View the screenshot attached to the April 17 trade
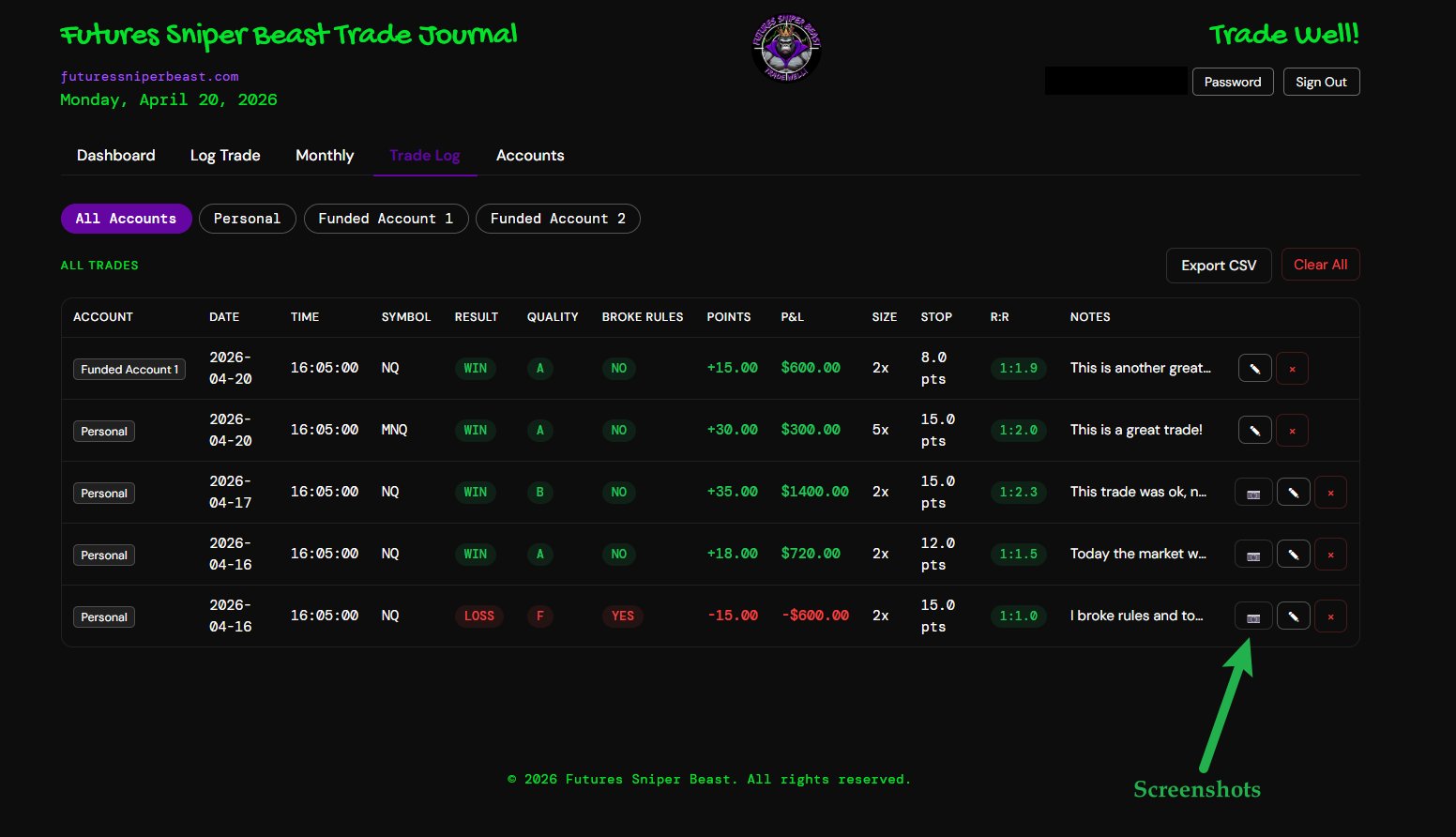This screenshot has width=1456, height=837. point(1253,492)
